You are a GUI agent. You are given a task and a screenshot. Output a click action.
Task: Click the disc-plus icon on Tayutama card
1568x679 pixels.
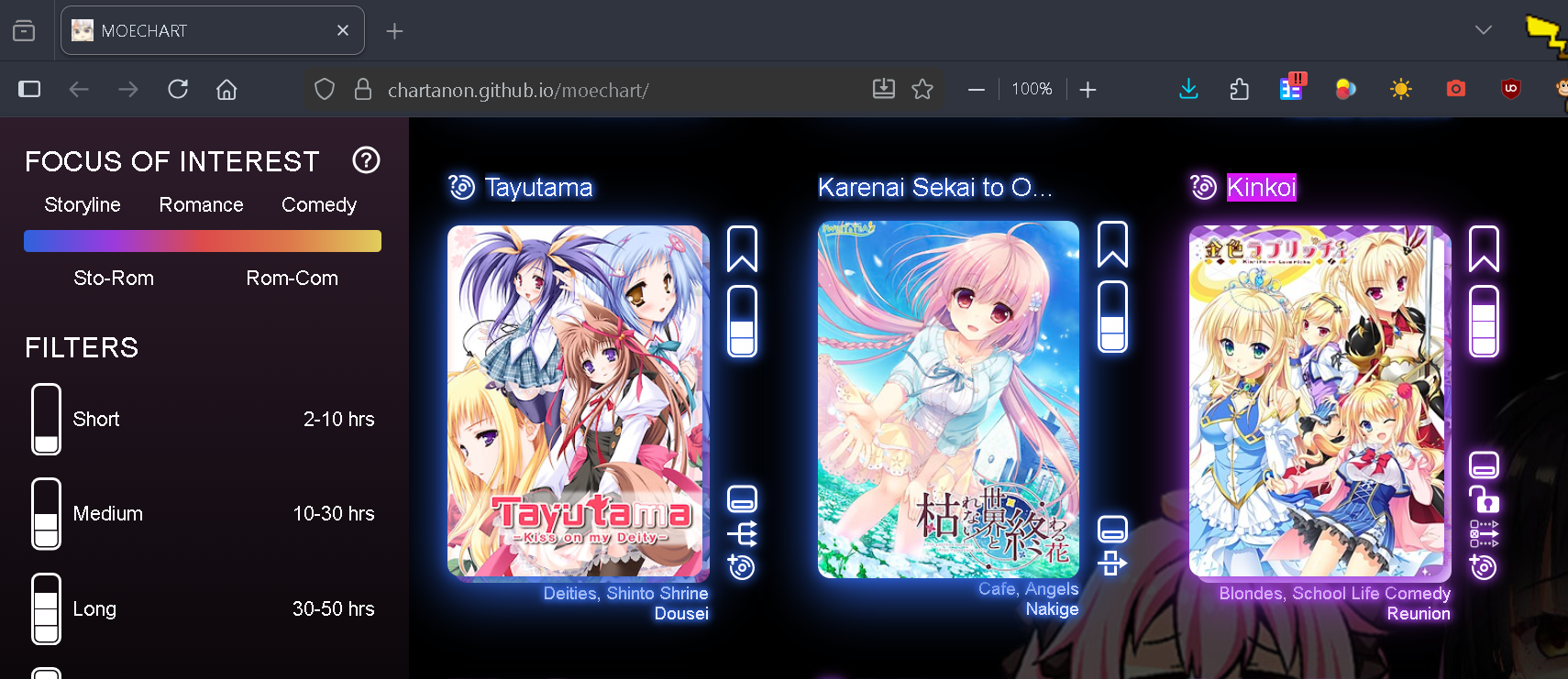coord(742,567)
